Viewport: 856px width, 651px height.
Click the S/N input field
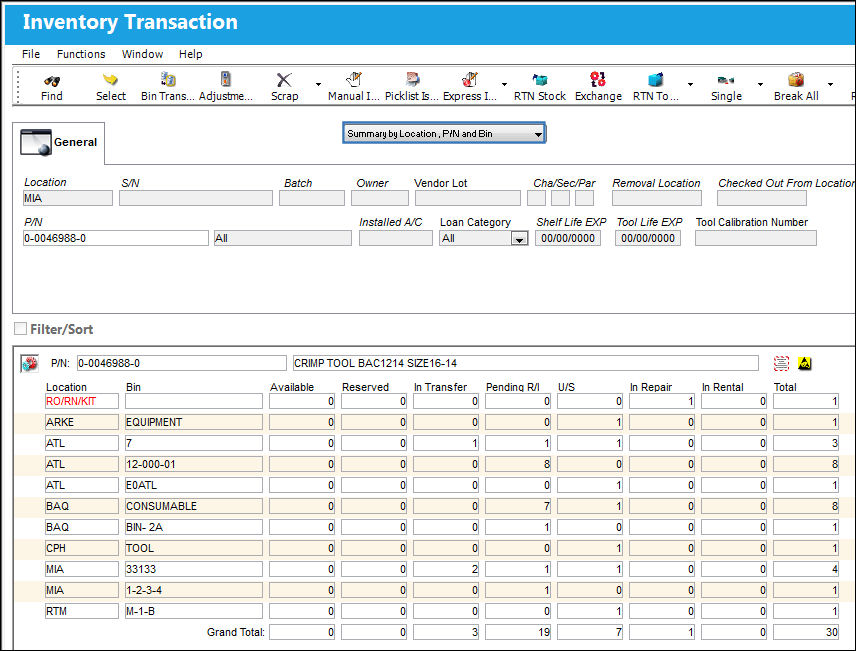(195, 198)
